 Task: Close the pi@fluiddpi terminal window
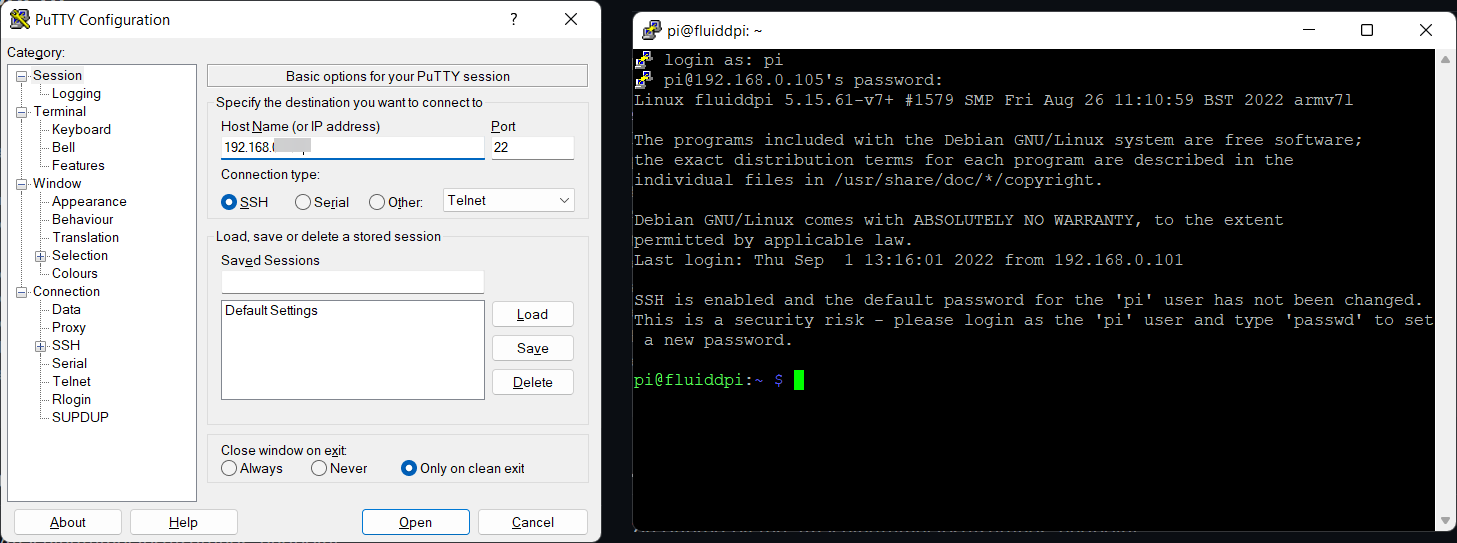pyautogui.click(x=1426, y=30)
